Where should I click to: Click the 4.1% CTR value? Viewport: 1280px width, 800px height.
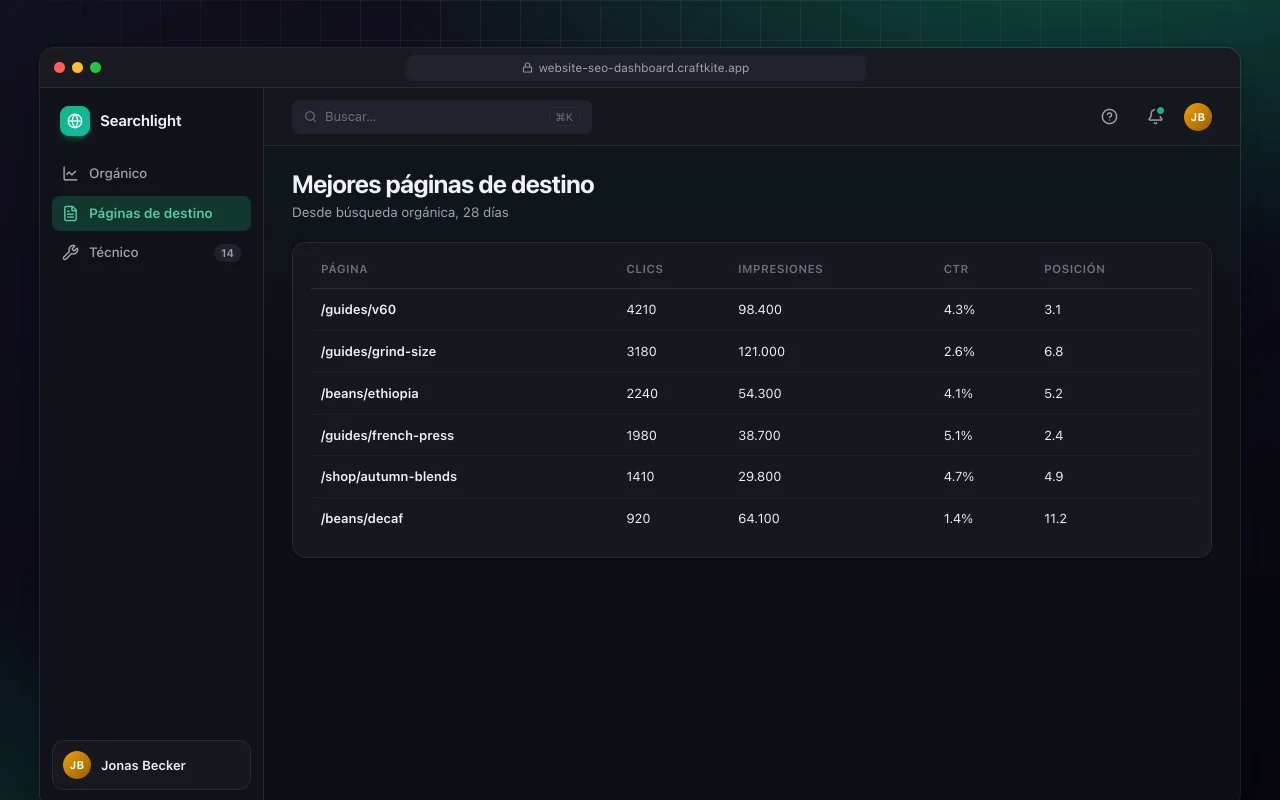(x=958, y=394)
